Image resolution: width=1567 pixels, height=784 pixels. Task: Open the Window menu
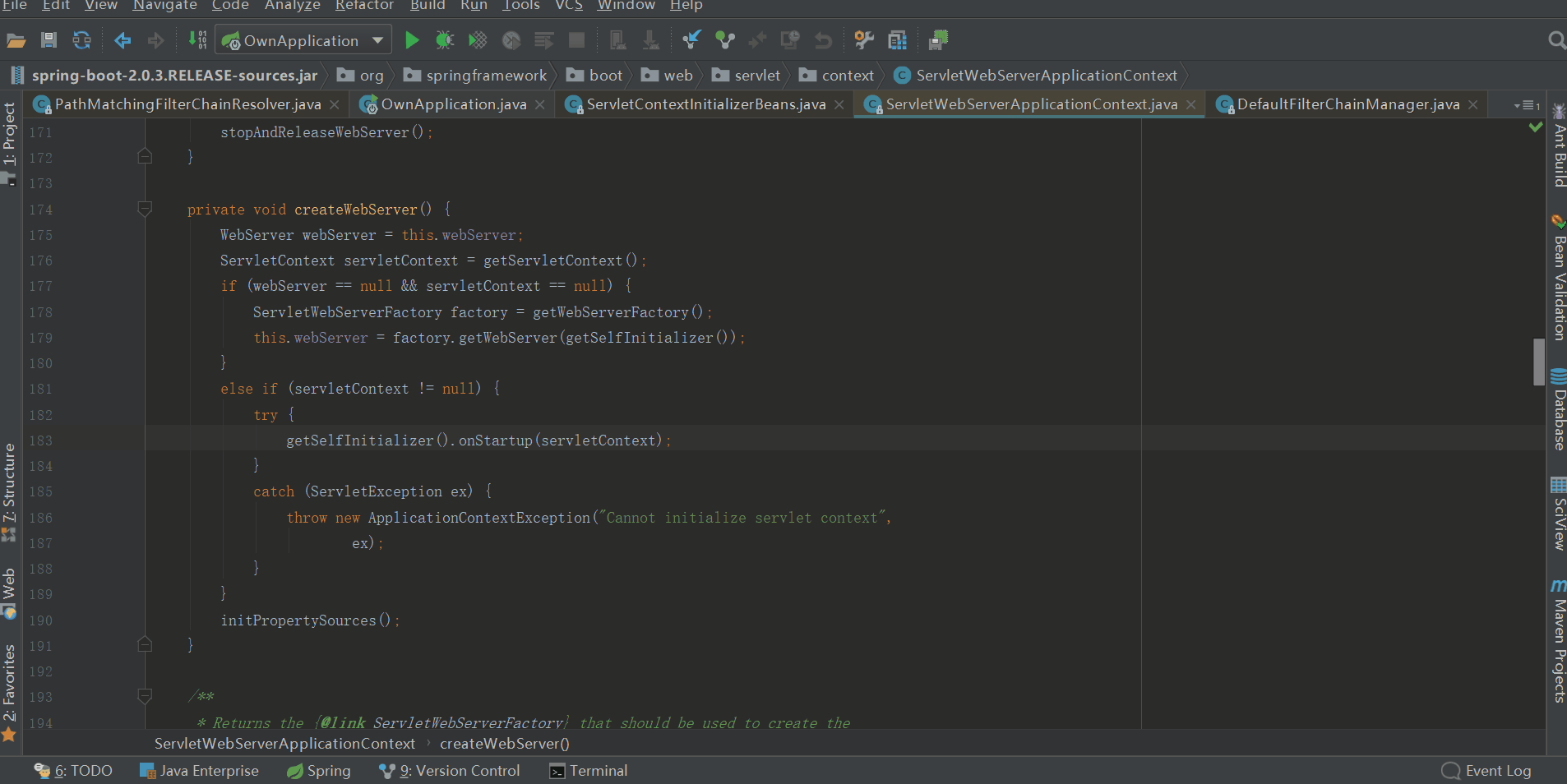(x=626, y=6)
